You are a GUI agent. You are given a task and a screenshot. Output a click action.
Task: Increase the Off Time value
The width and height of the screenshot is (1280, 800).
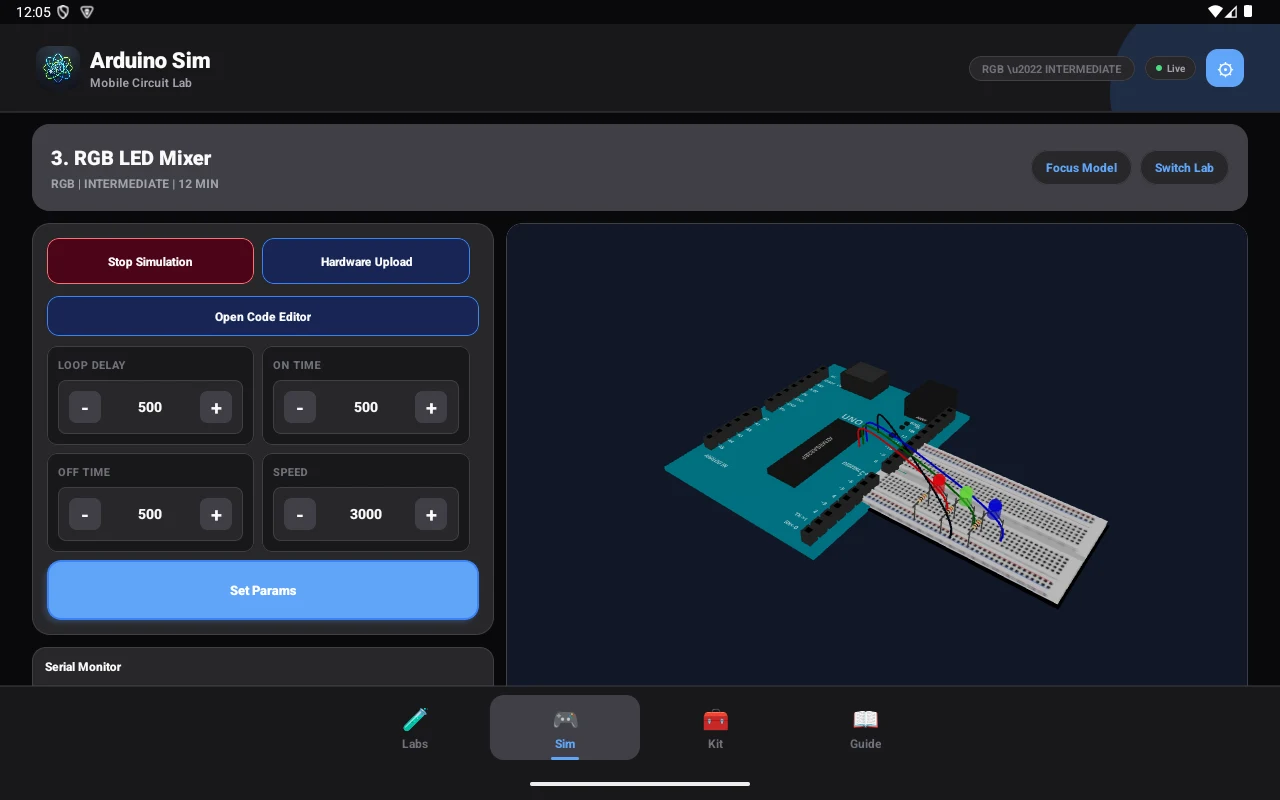point(216,514)
